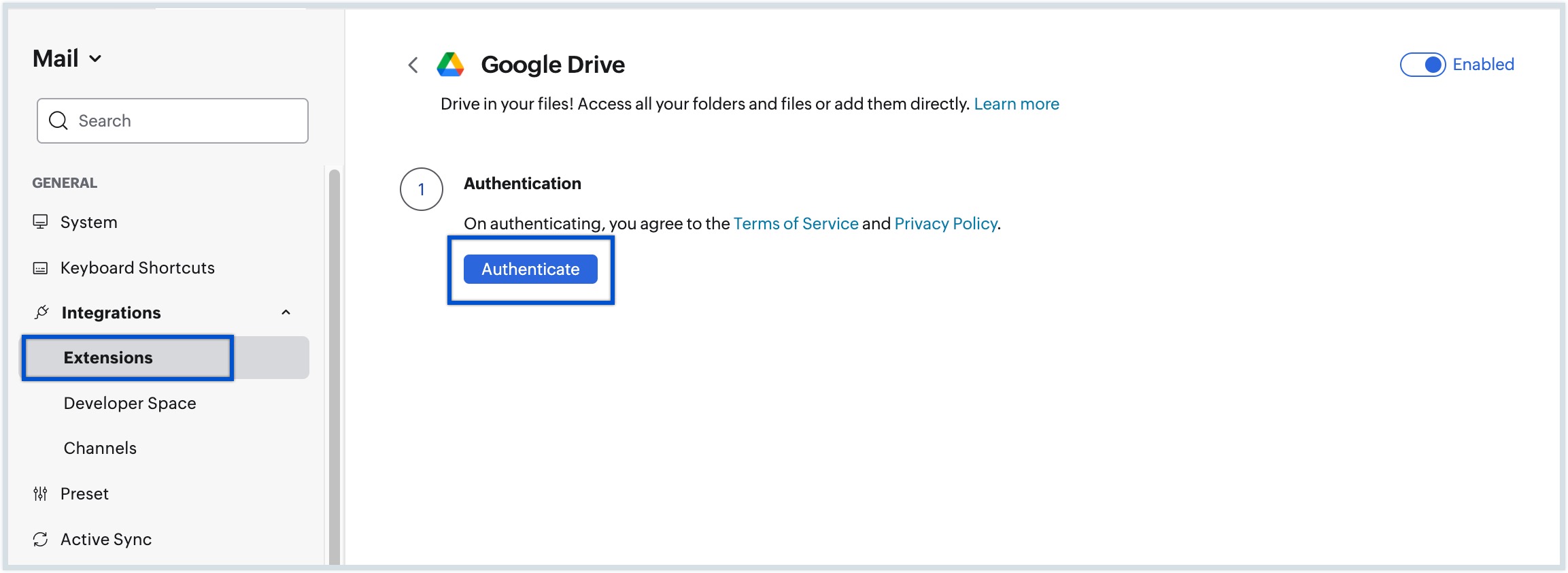Open the Learn more link
This screenshot has width=1568, height=573.
coord(1017,104)
